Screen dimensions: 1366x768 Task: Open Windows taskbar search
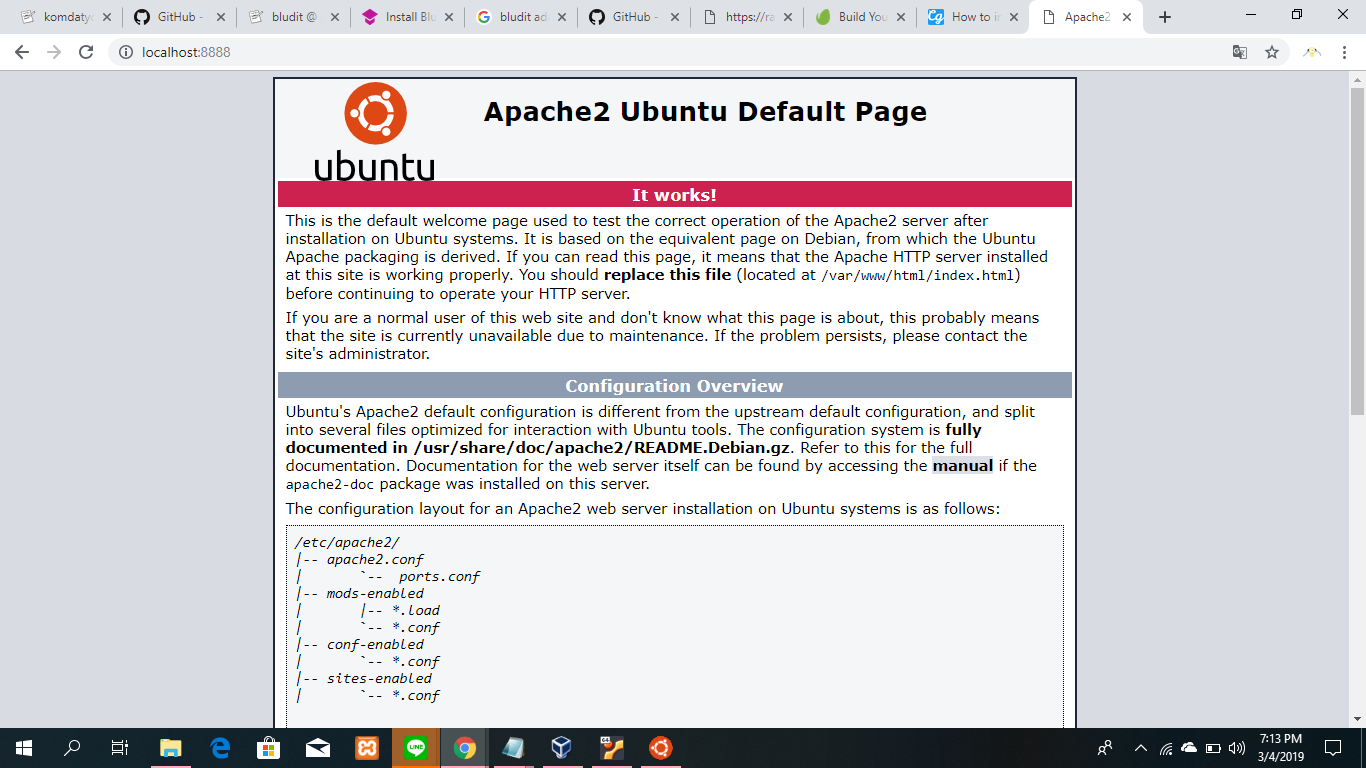[x=72, y=748]
